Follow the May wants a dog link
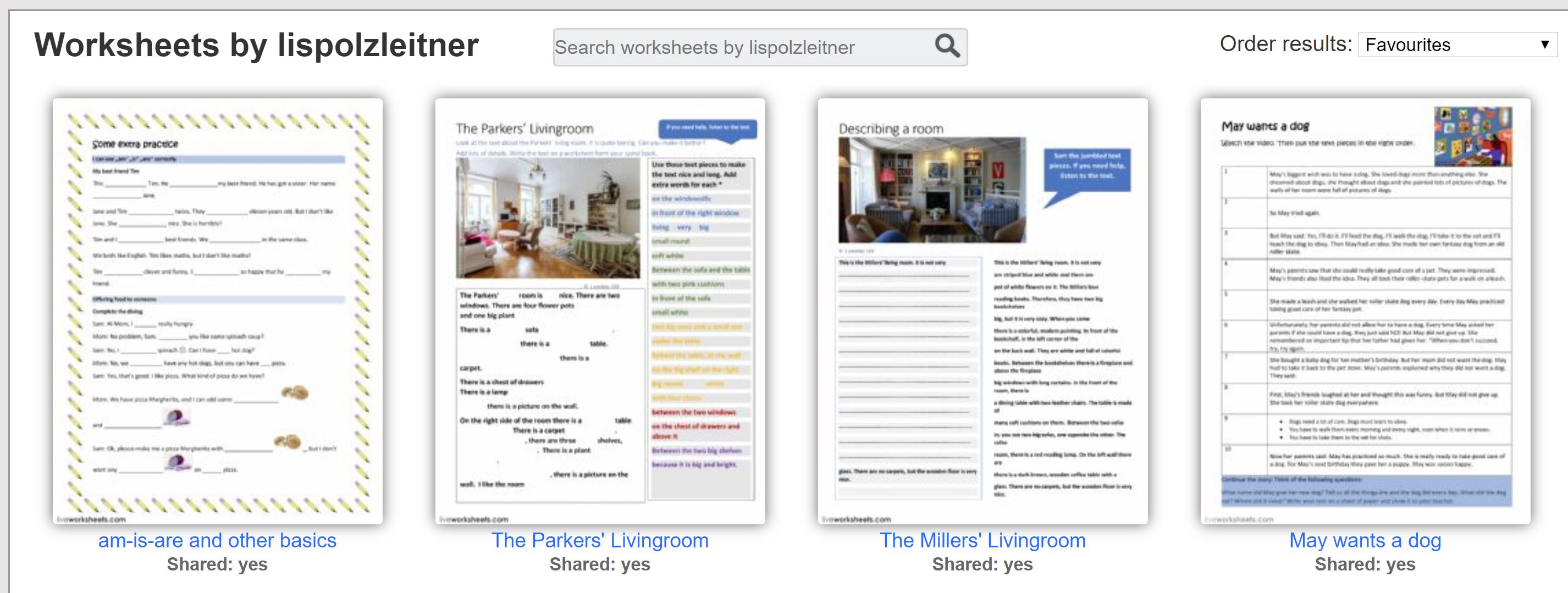Image resolution: width=1568 pixels, height=593 pixels. coord(1365,540)
